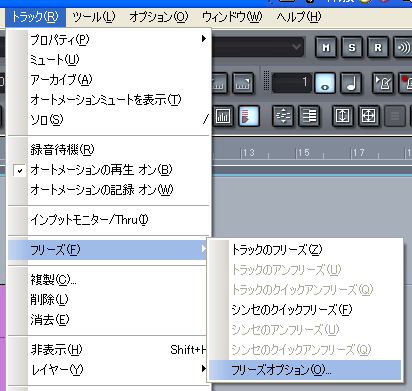412x391 pixels.
Task: Select the whole note duration button
Action: [x=325, y=83]
